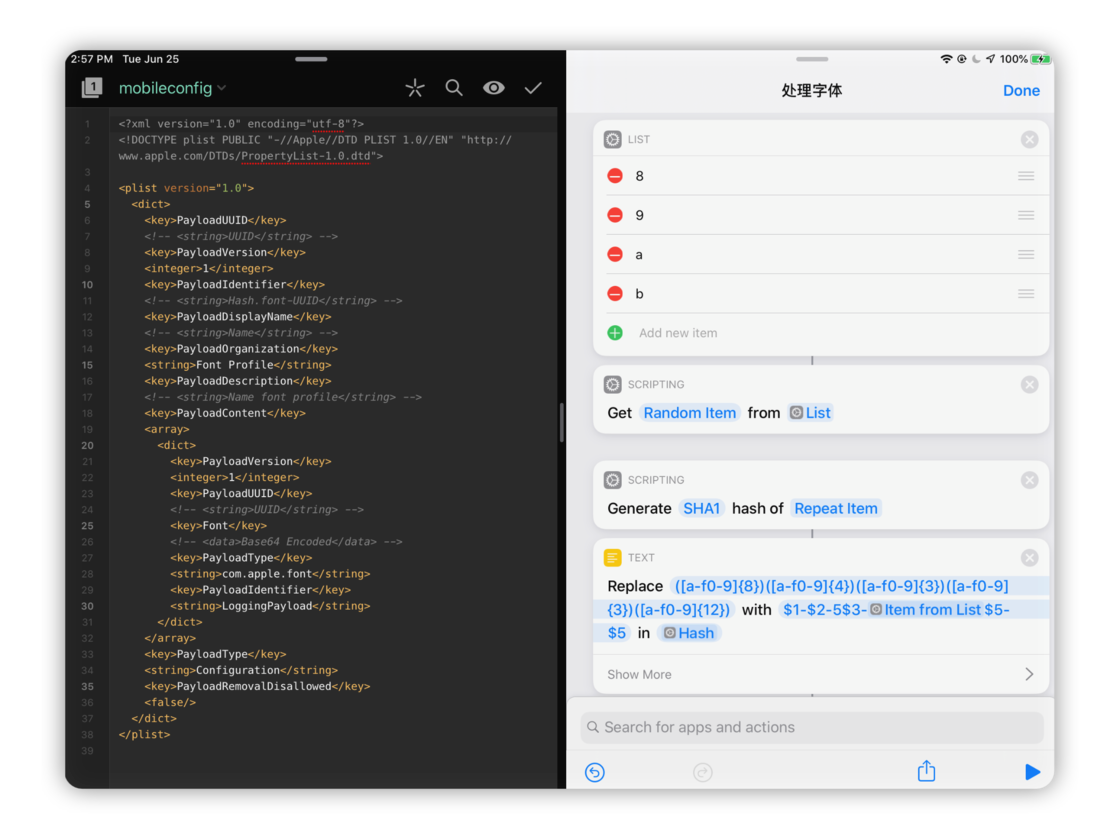Open search in the code editor
This screenshot has height=840, width=1120.
pyautogui.click(x=454, y=88)
